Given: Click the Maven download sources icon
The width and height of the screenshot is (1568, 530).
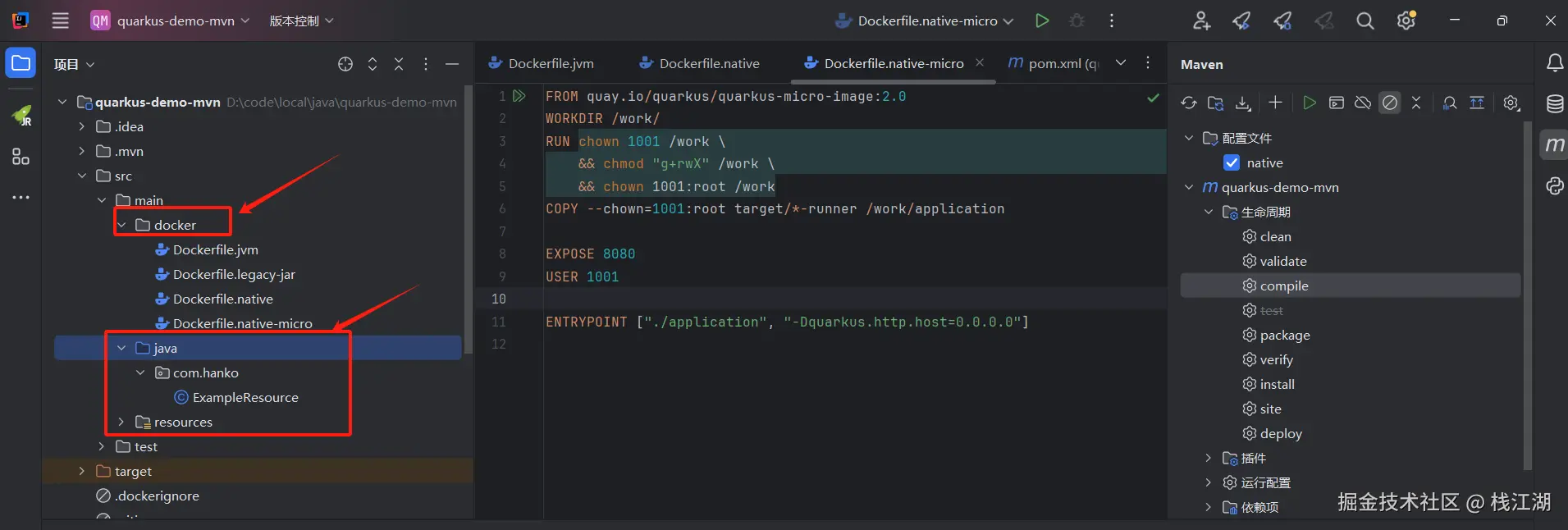Looking at the screenshot, I should pyautogui.click(x=1243, y=103).
